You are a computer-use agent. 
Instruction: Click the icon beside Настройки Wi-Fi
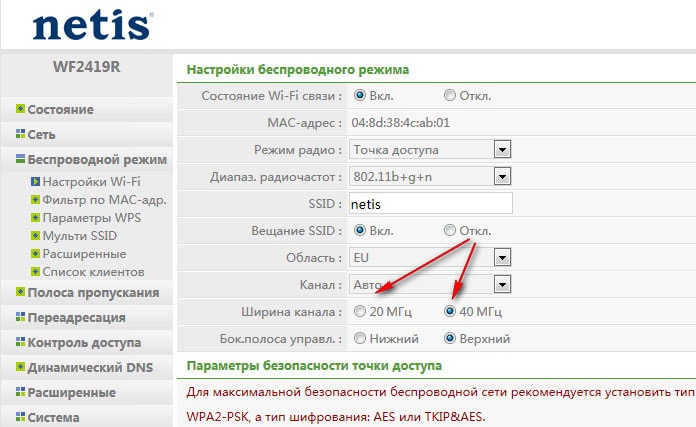click(x=36, y=182)
